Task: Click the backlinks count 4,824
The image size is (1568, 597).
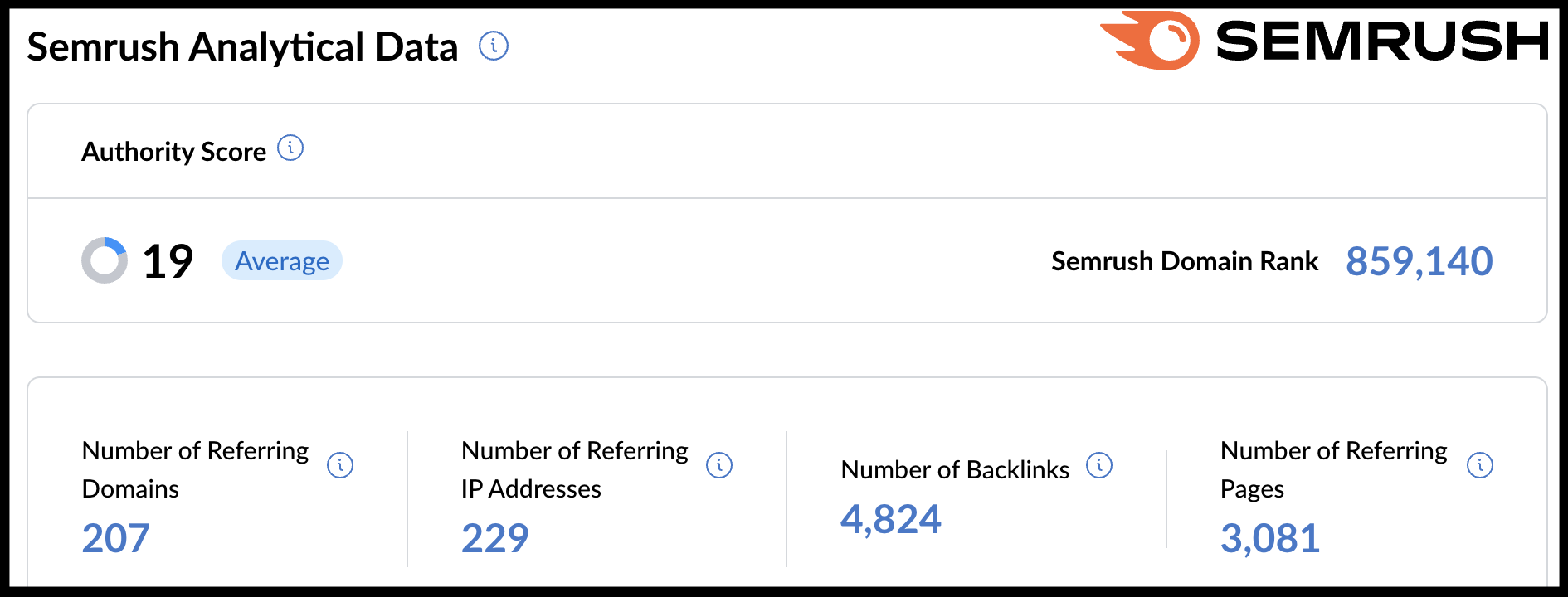Action: point(892,519)
